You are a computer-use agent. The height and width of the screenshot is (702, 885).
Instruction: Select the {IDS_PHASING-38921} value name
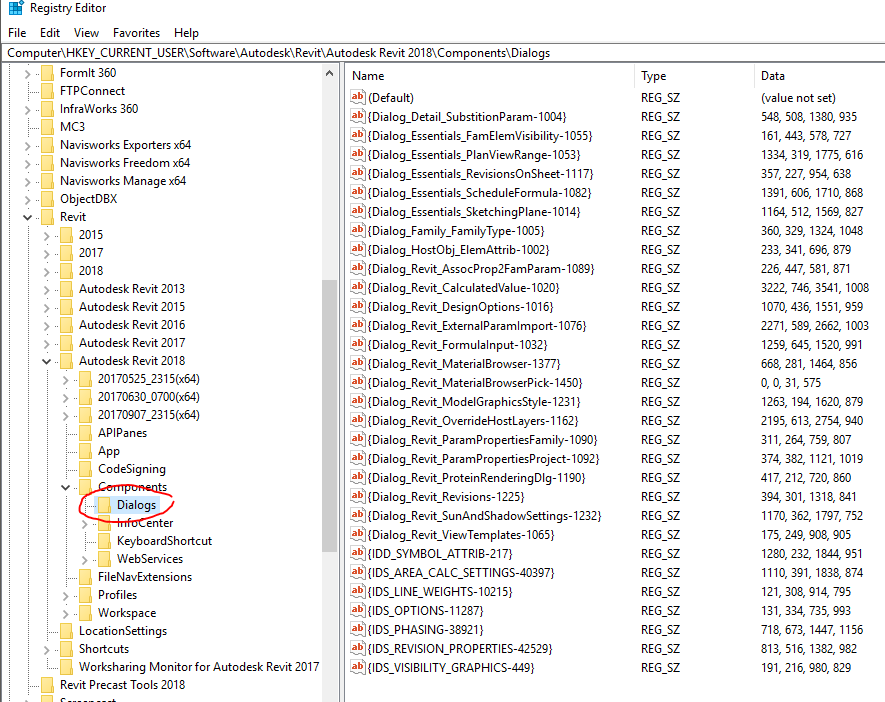click(426, 630)
